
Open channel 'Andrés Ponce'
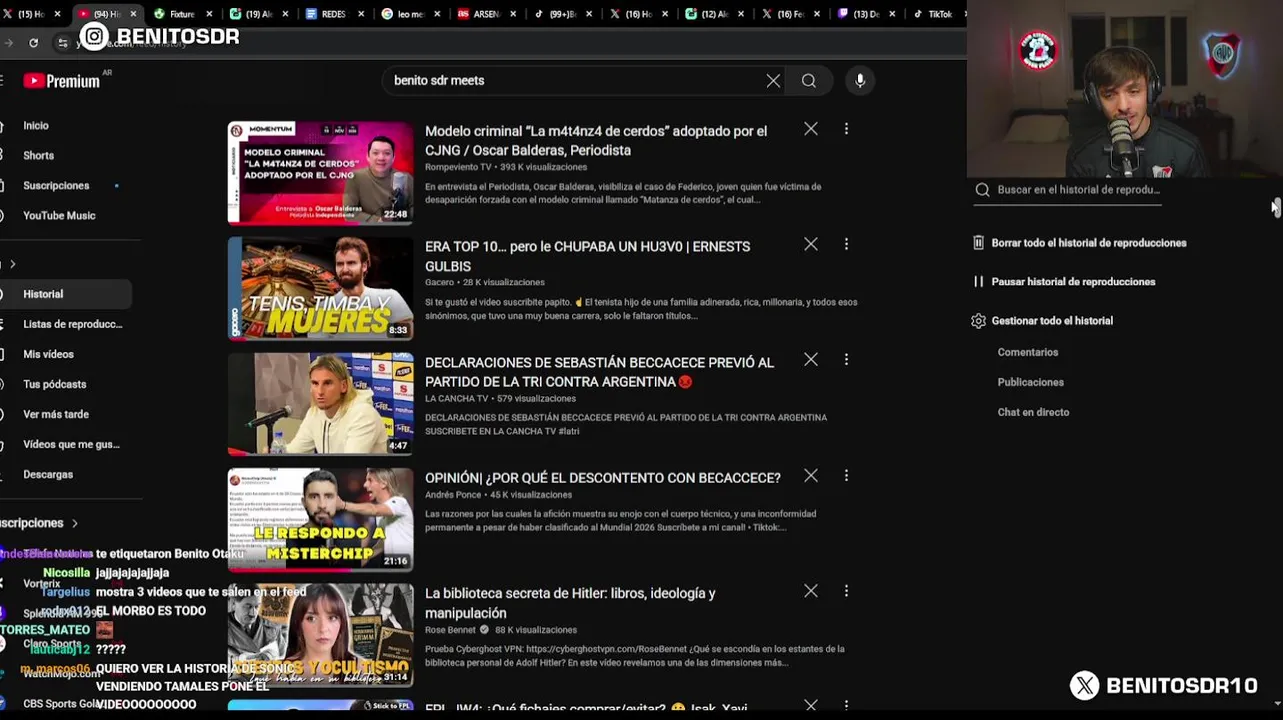453,494
